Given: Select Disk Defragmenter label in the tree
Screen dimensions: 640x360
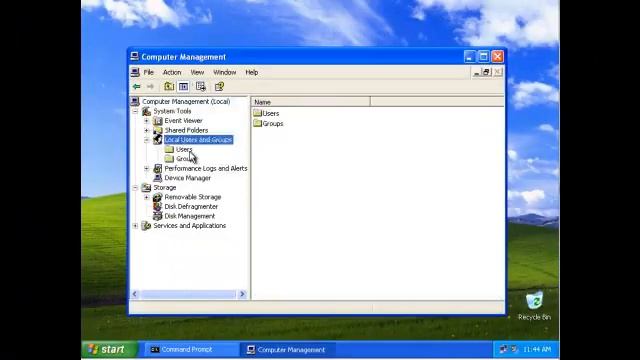Looking at the screenshot, I should [x=191, y=207].
